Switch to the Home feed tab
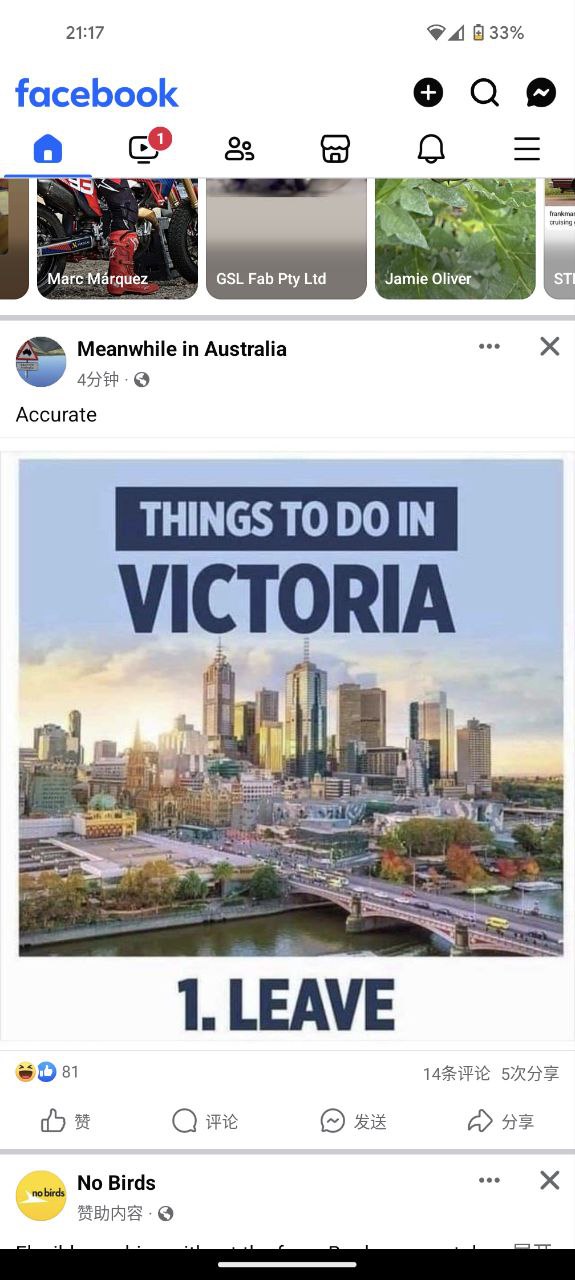575x1280 pixels. click(x=47, y=149)
